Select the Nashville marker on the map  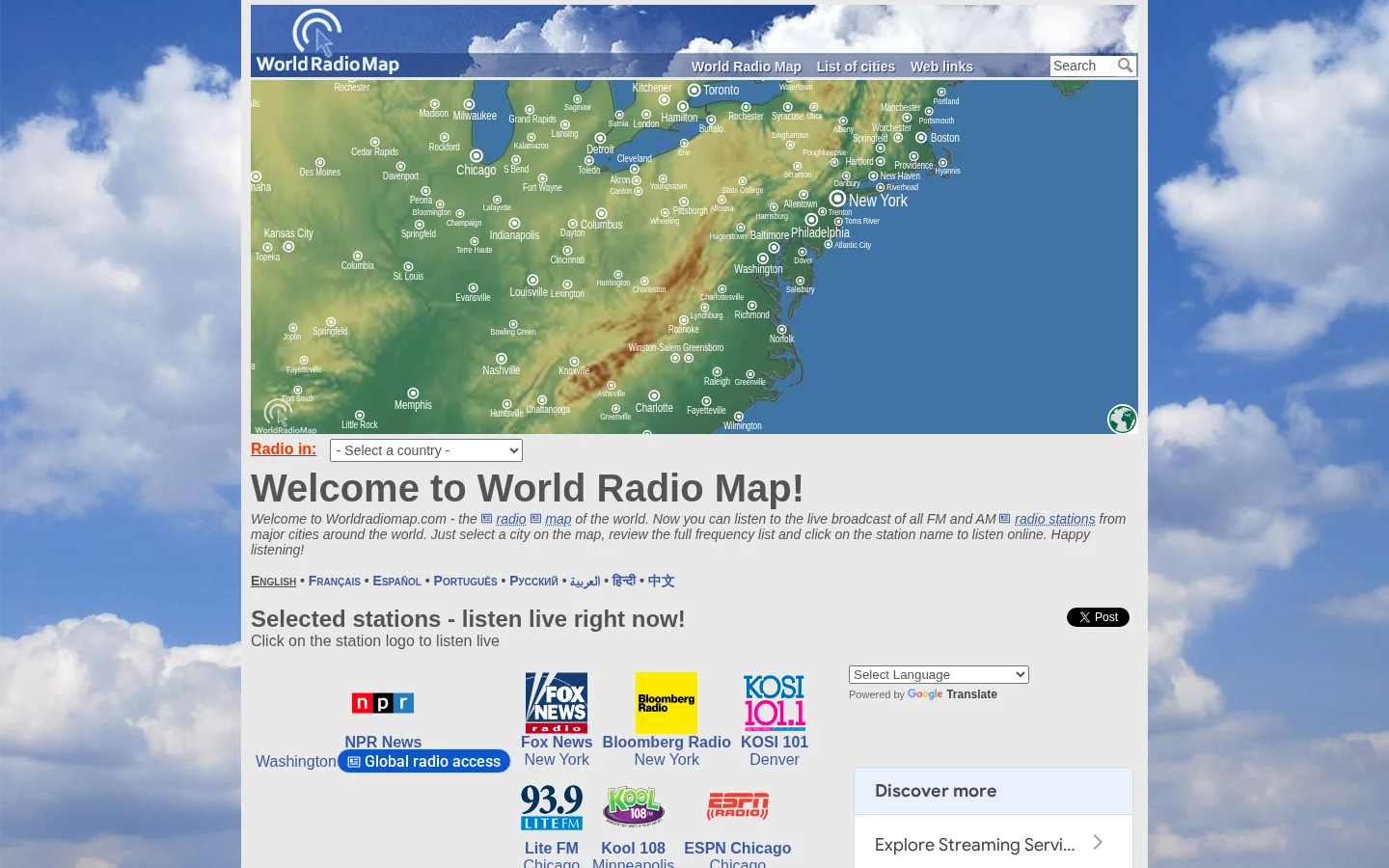point(502,359)
